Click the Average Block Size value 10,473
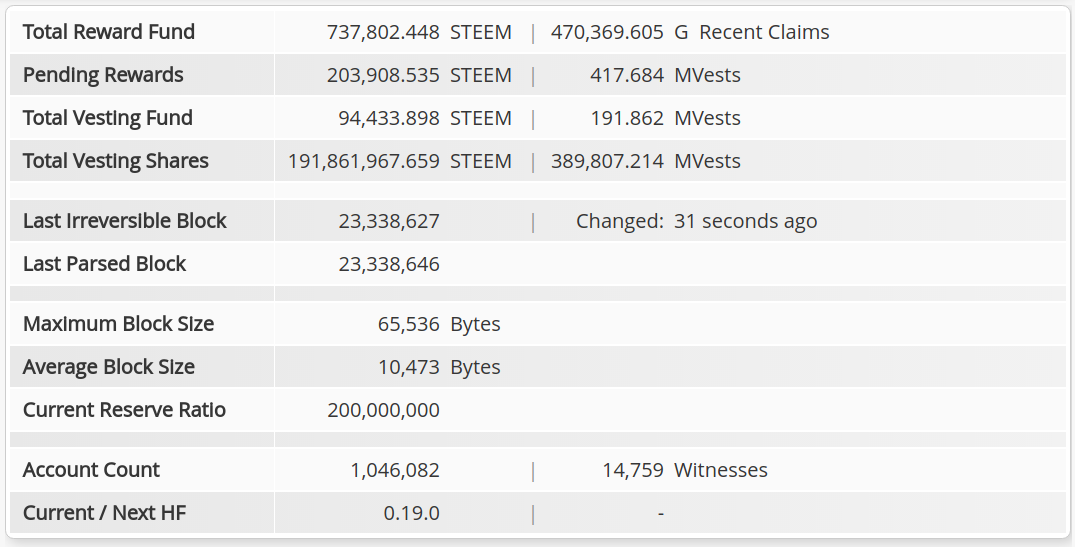This screenshot has height=547, width=1075. [x=409, y=367]
